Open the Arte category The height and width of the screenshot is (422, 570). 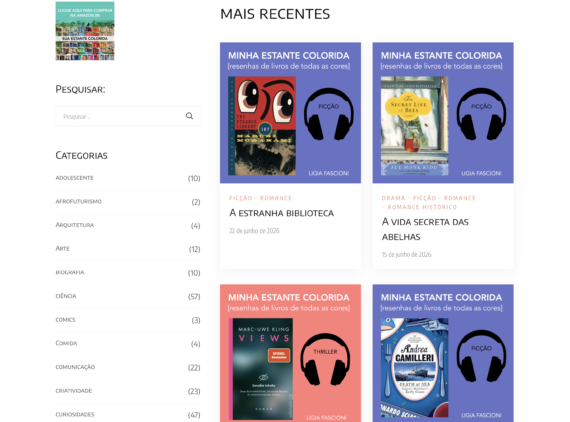click(63, 249)
